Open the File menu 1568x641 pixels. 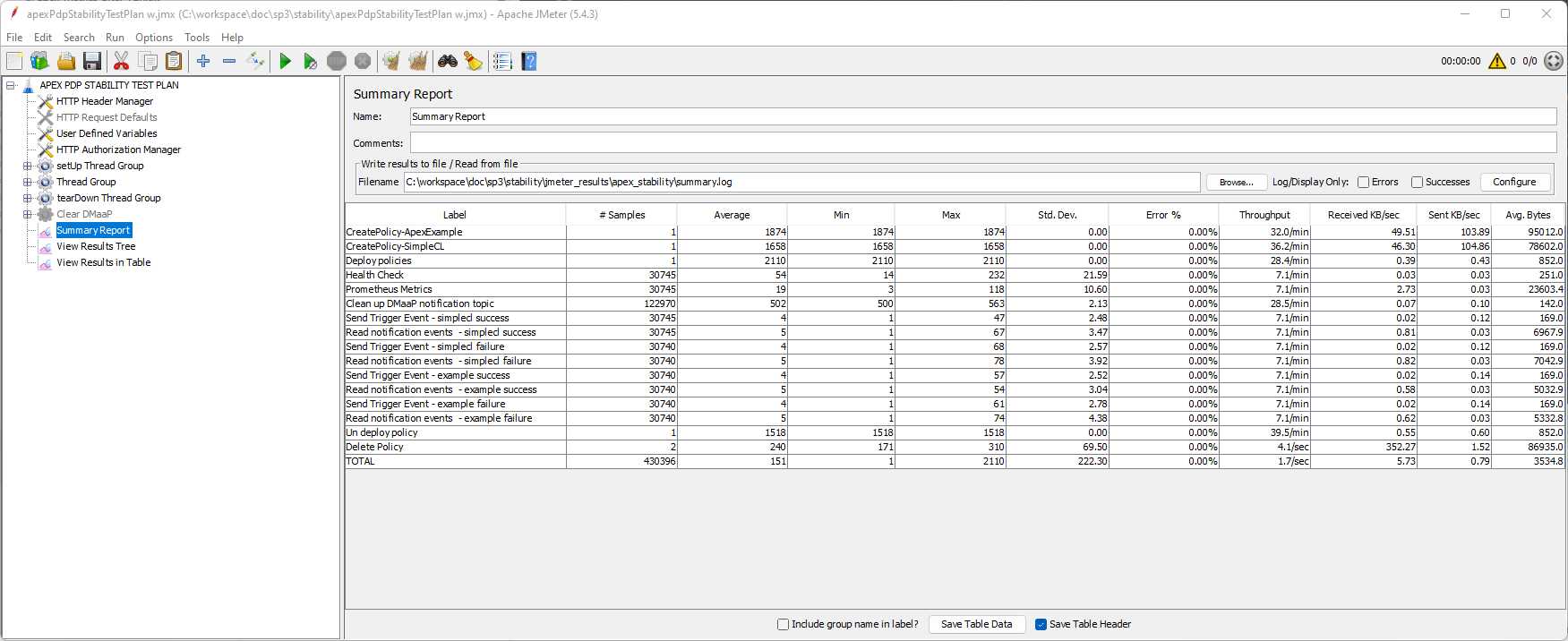(14, 38)
